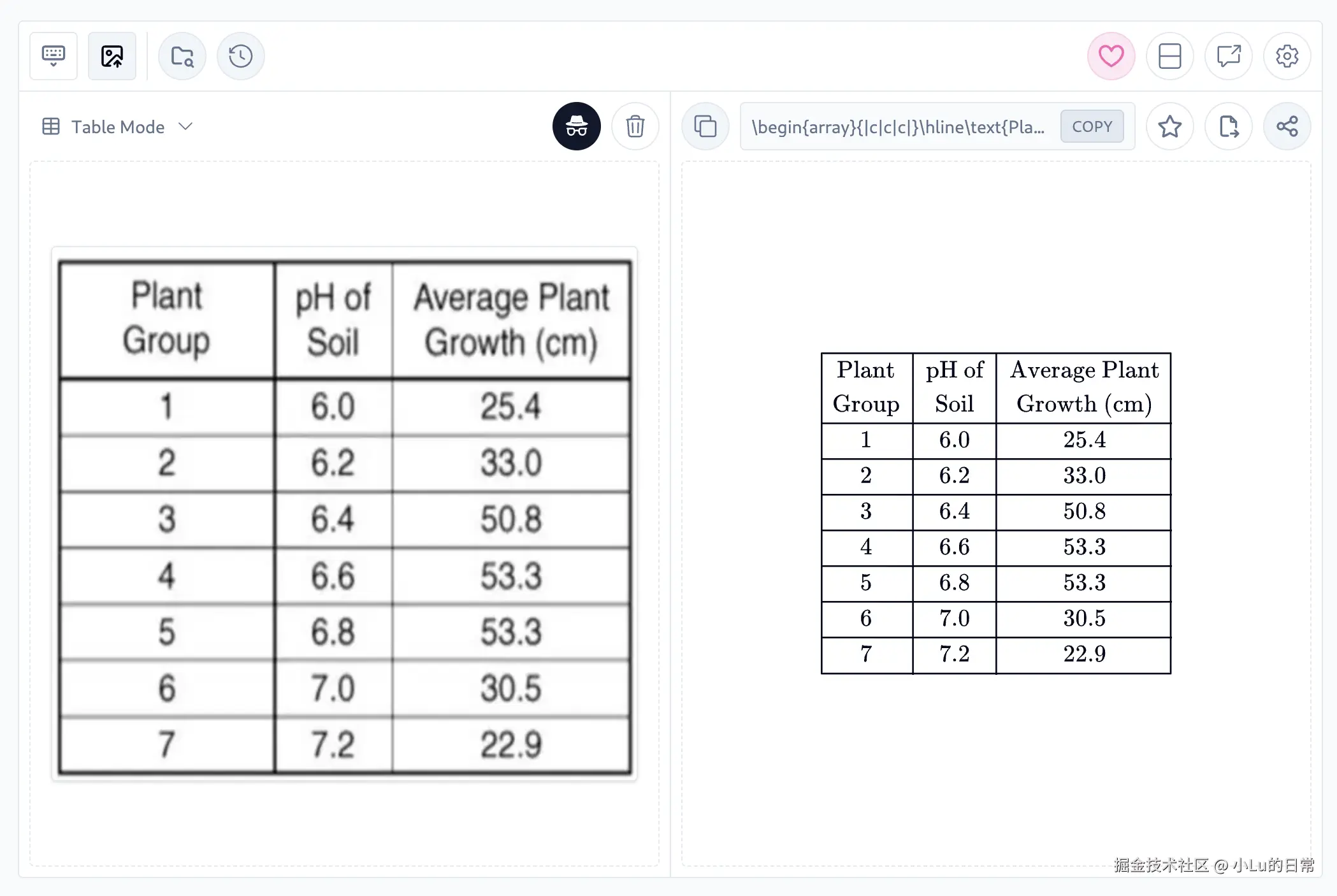
Task: Open the feedback chat icon
Action: point(1228,56)
